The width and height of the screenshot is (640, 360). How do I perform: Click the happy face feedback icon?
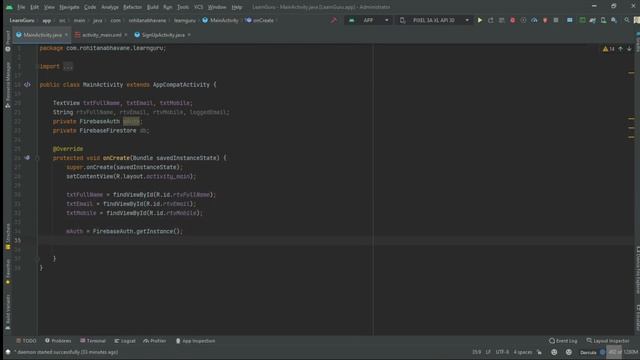click(554, 352)
